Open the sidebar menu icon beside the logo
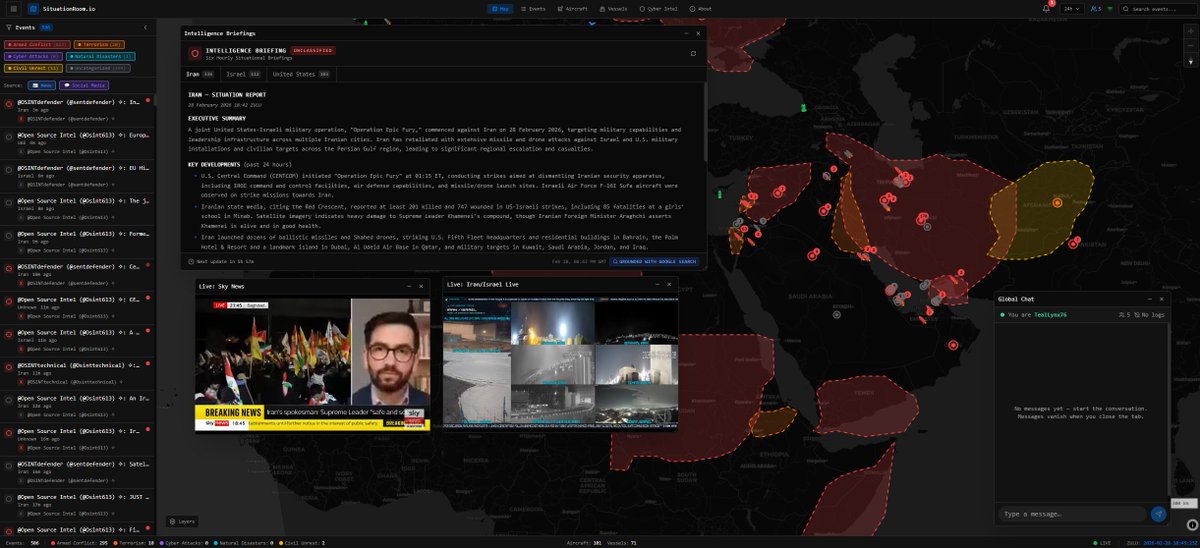This screenshot has height=548, width=1200. (13, 8)
